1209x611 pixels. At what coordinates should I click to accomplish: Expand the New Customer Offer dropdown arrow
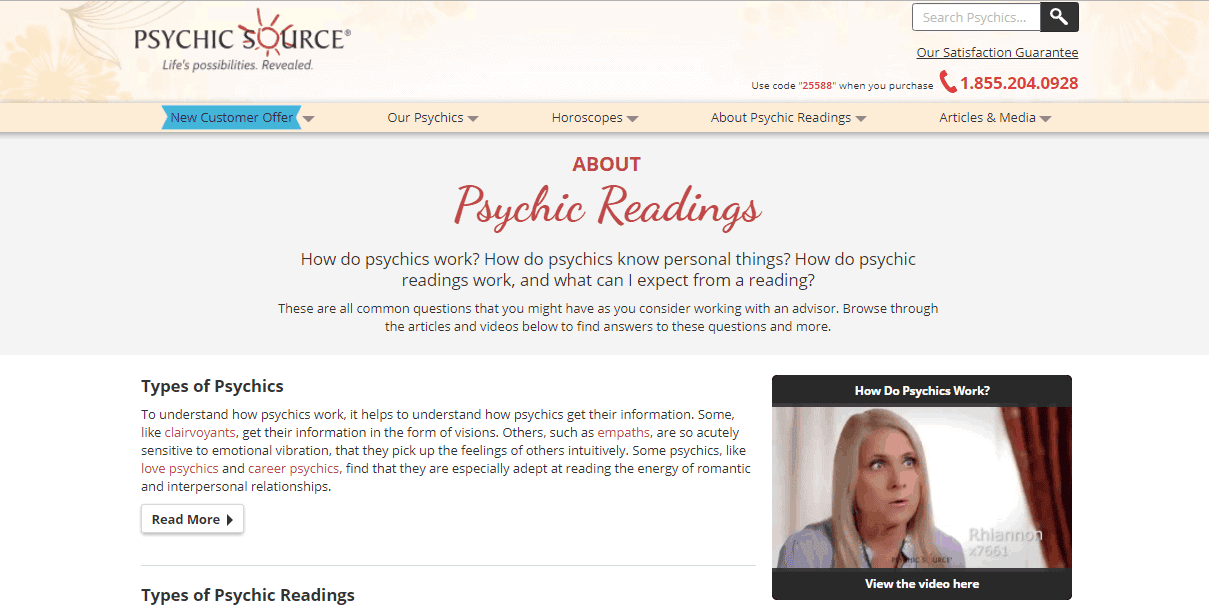[x=309, y=119]
